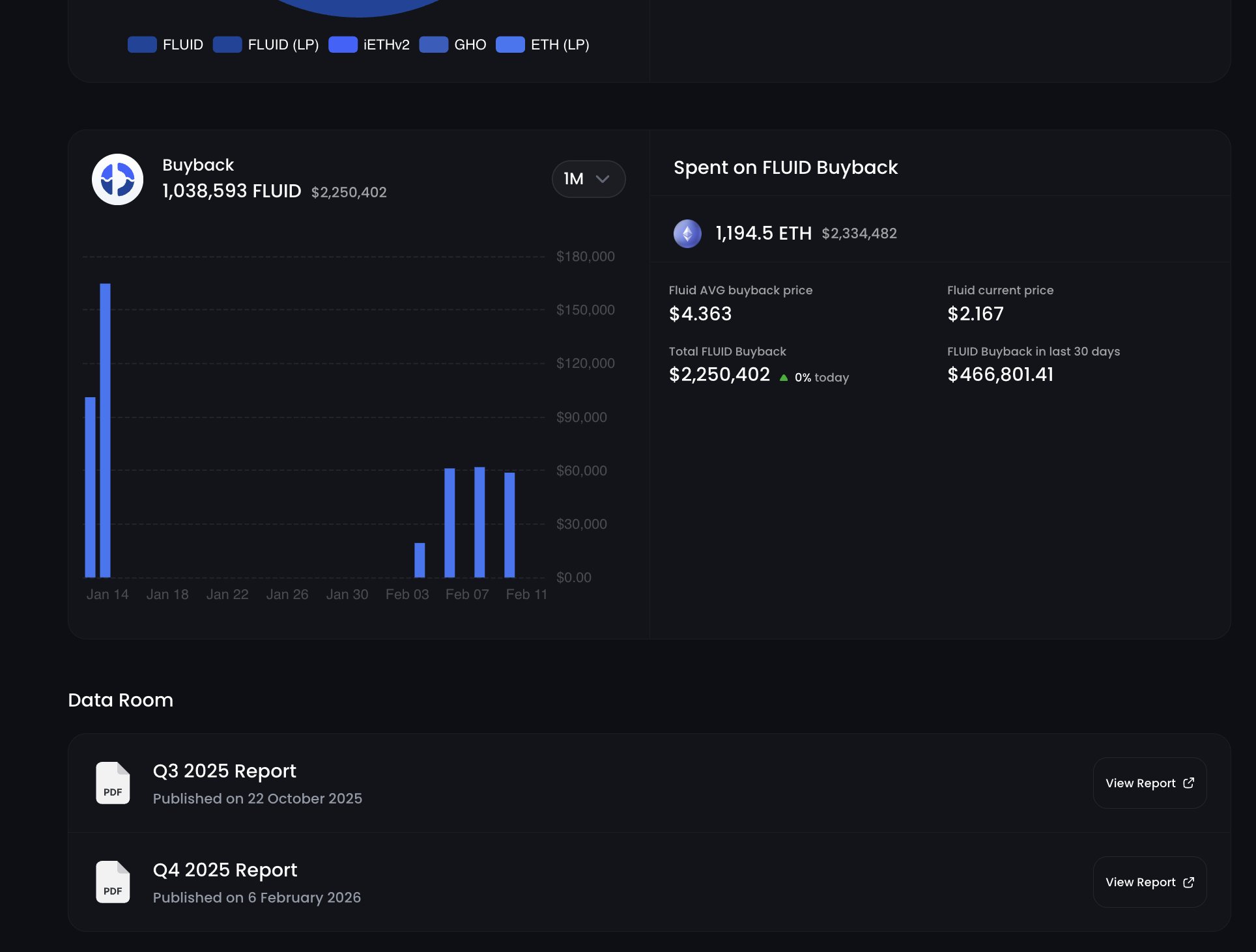Click the Ethereum coin icon
Image resolution: width=1256 pixels, height=952 pixels.
(x=687, y=233)
